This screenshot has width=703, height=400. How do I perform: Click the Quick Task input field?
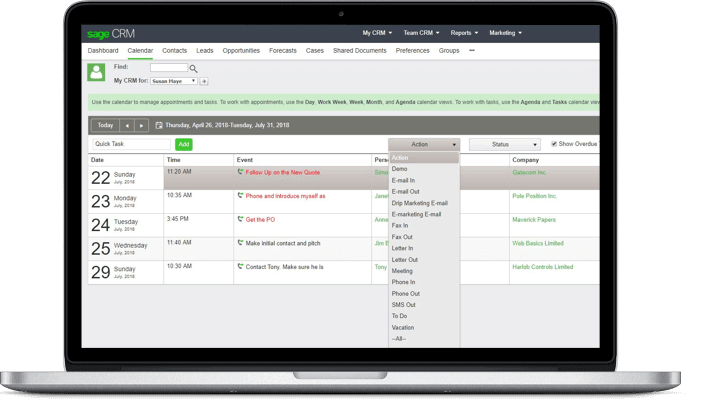pos(130,144)
